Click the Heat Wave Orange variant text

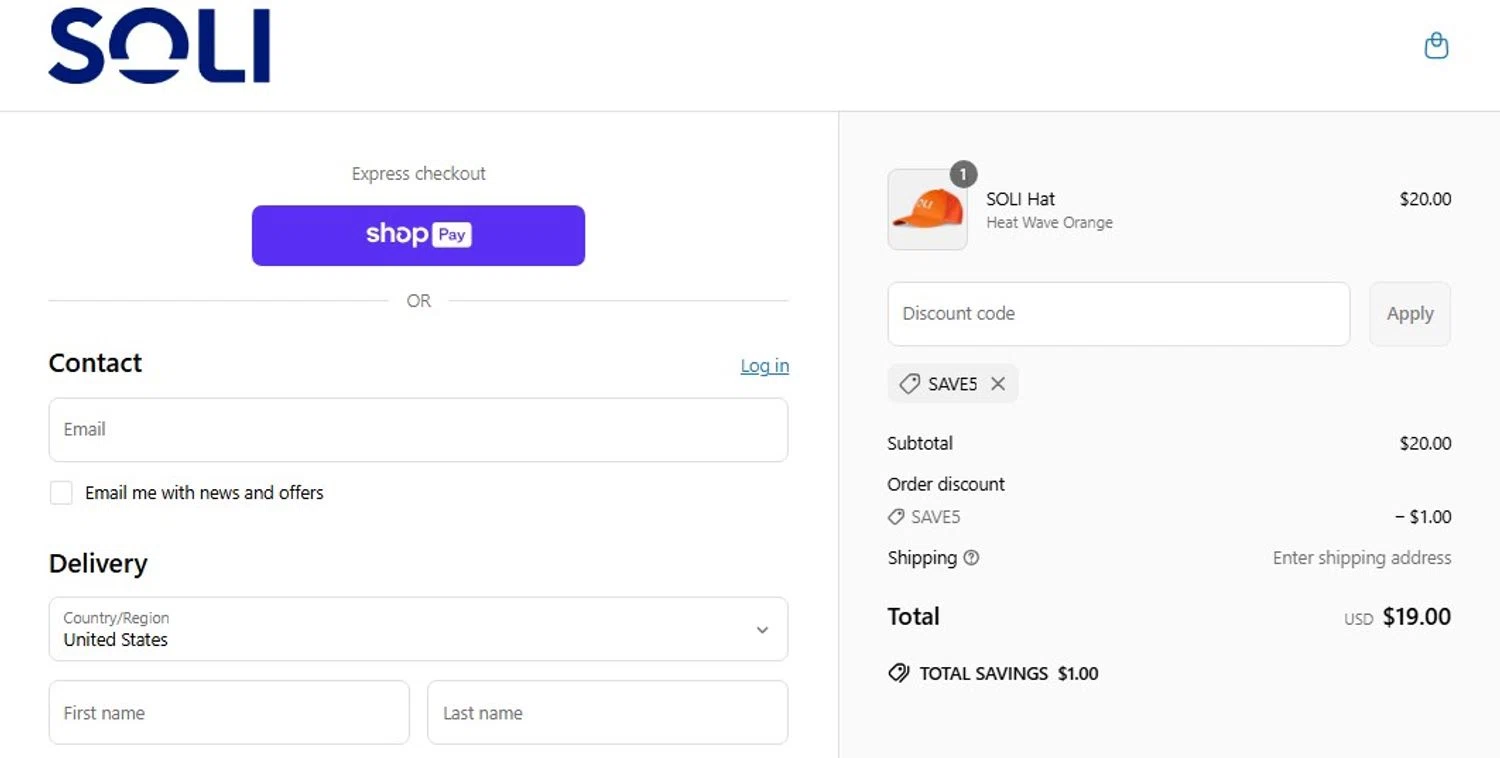1049,223
